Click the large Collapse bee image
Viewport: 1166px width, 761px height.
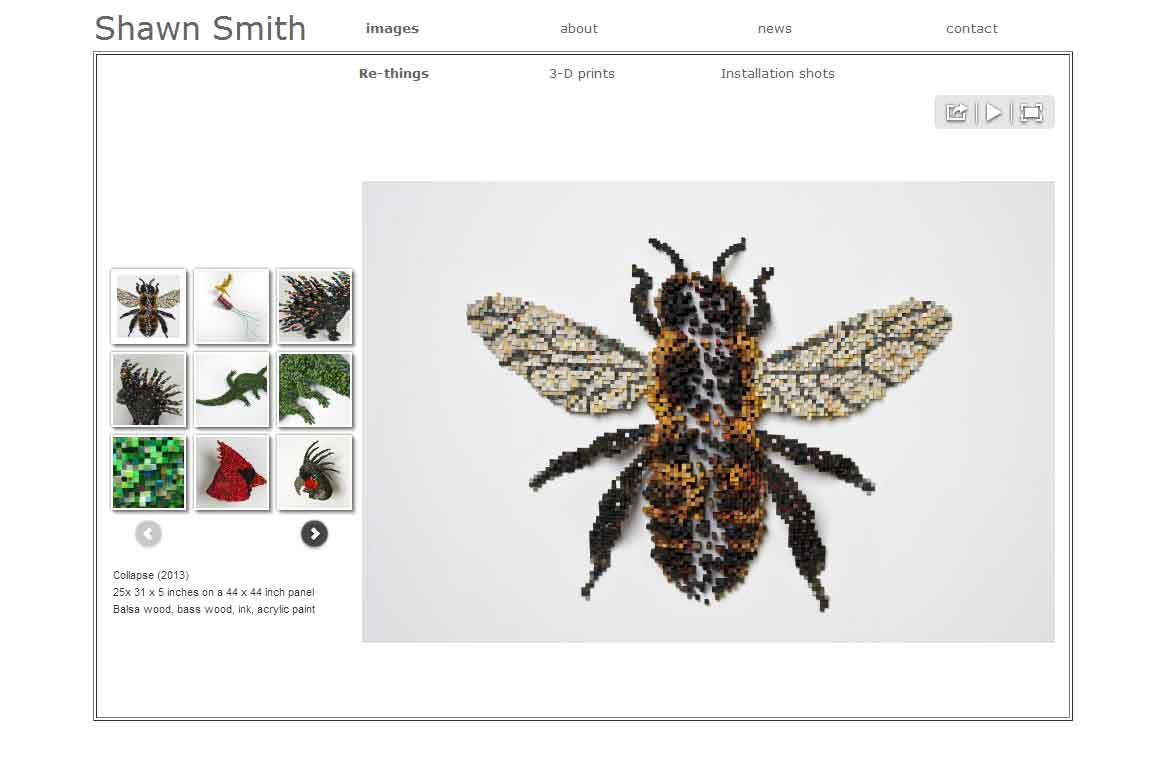(x=708, y=410)
